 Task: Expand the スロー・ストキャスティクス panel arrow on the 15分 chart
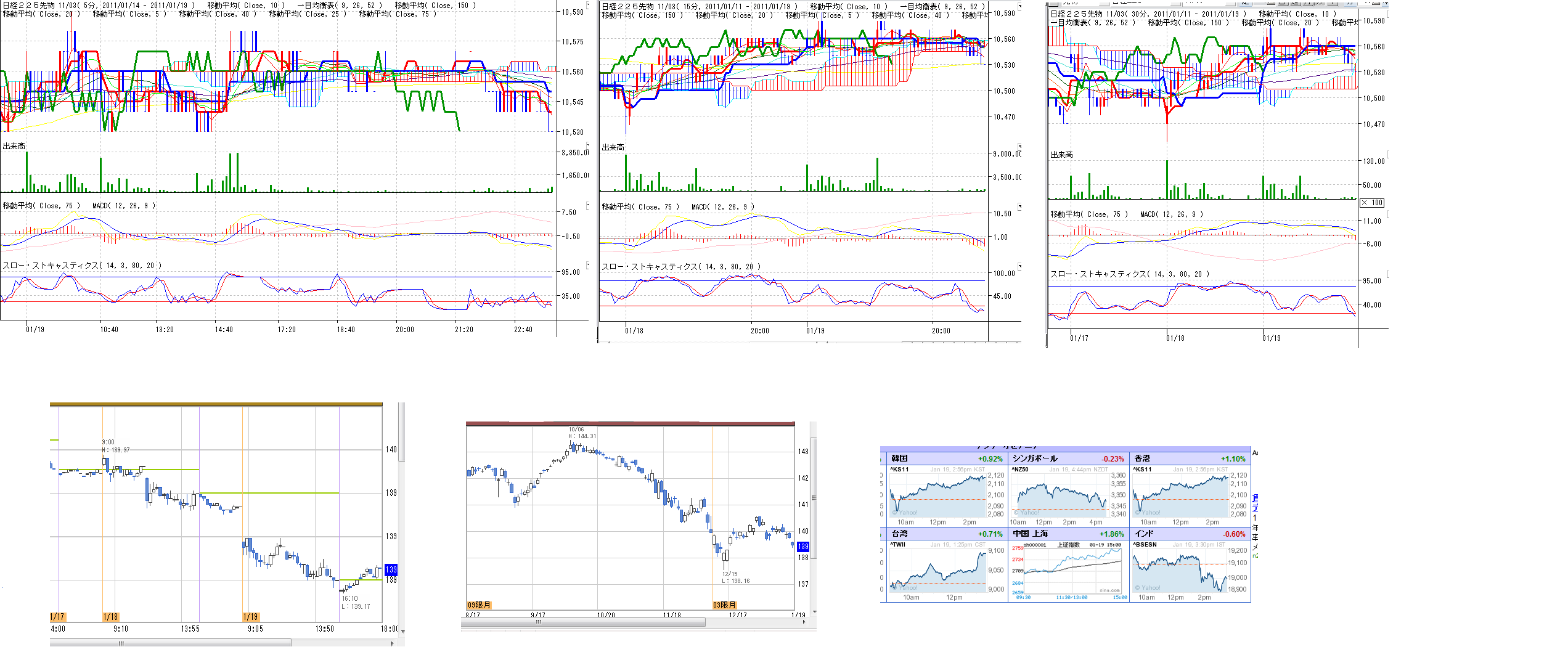pyautogui.click(x=1019, y=266)
